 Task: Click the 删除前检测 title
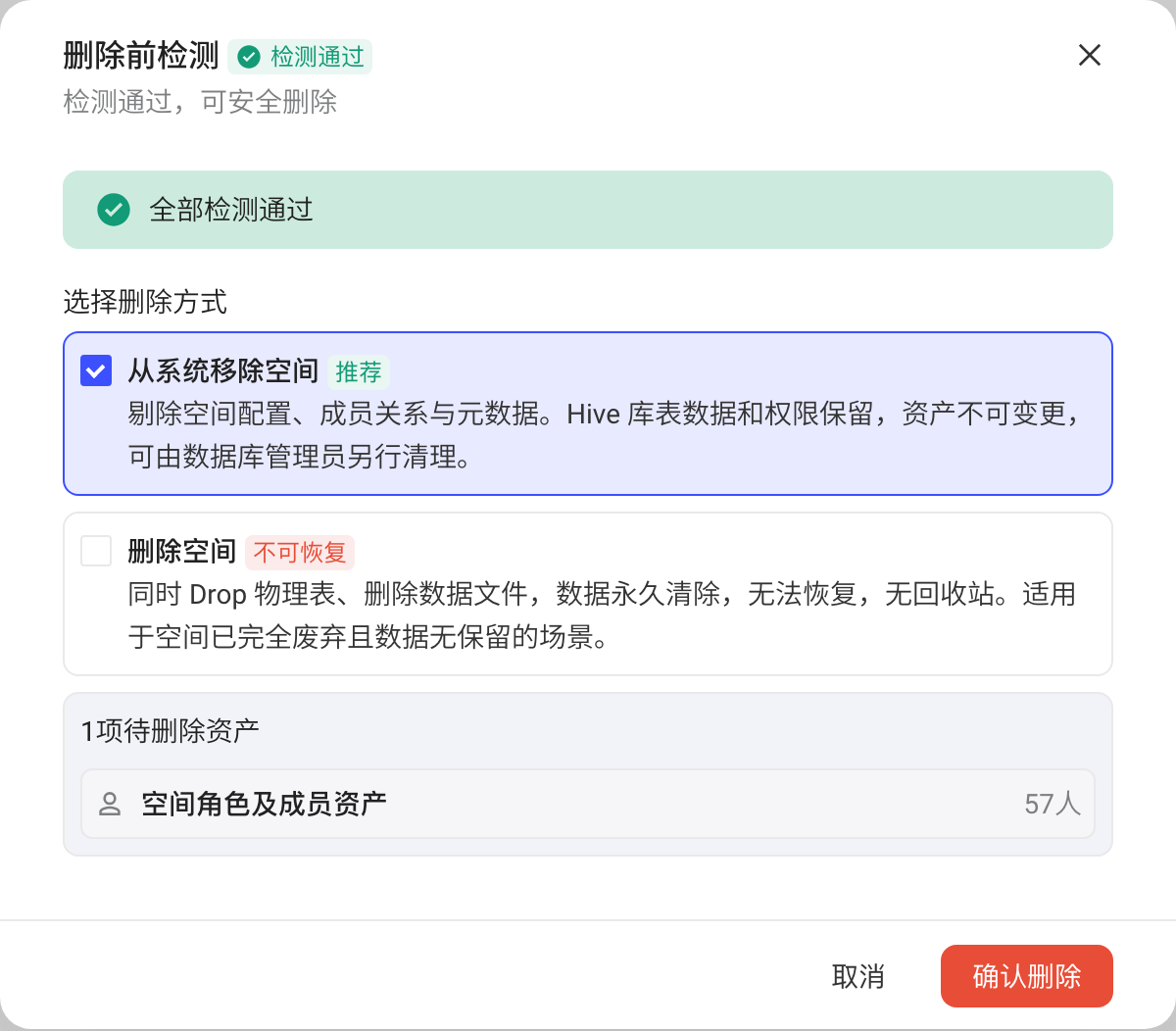[x=141, y=56]
